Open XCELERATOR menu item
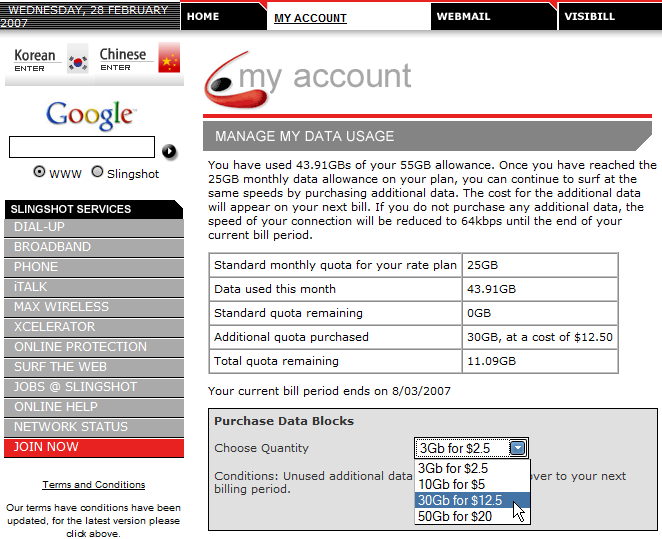Image resolution: width=662 pixels, height=539 pixels. (x=94, y=327)
